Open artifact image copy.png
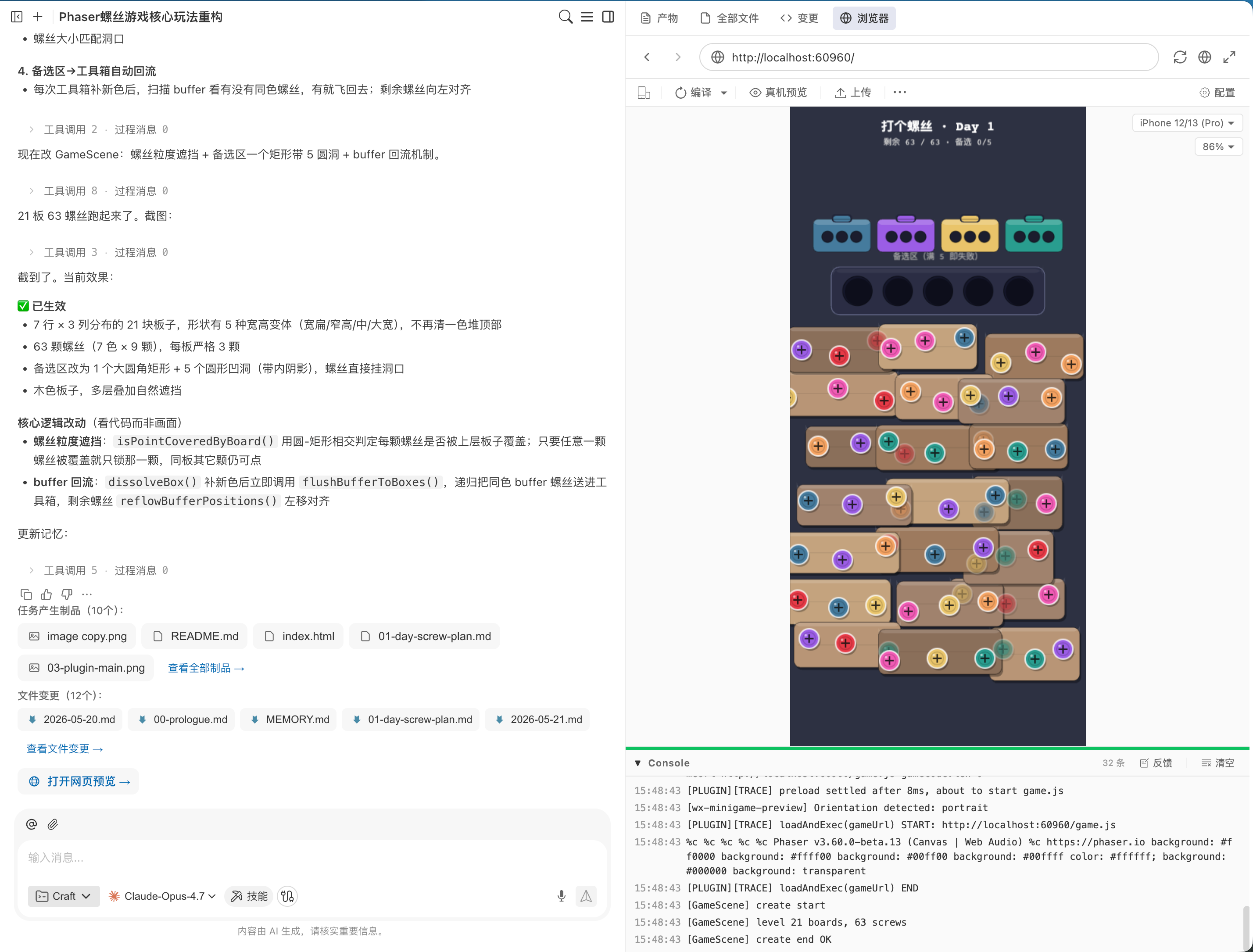 [77, 637]
